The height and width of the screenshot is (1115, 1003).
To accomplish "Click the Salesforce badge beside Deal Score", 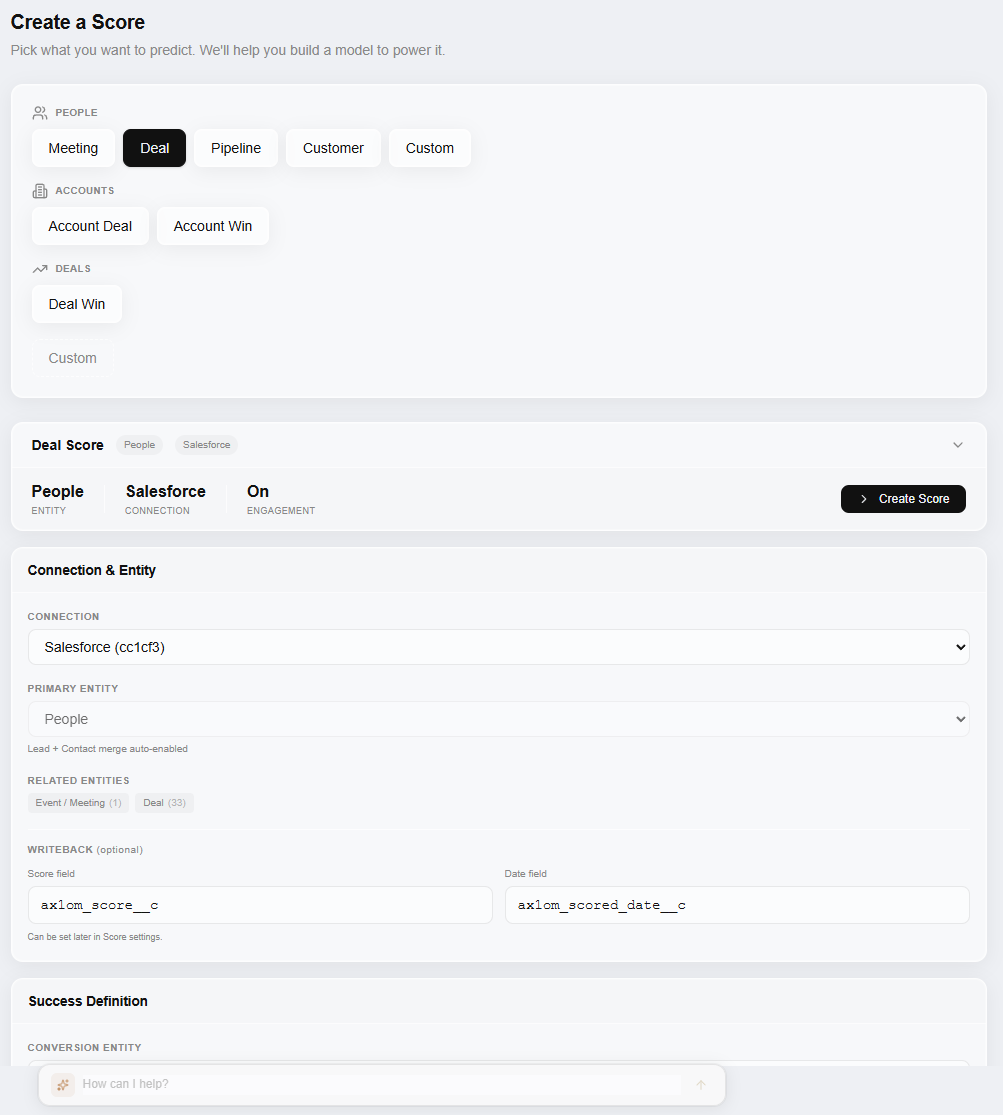I will click(x=206, y=444).
